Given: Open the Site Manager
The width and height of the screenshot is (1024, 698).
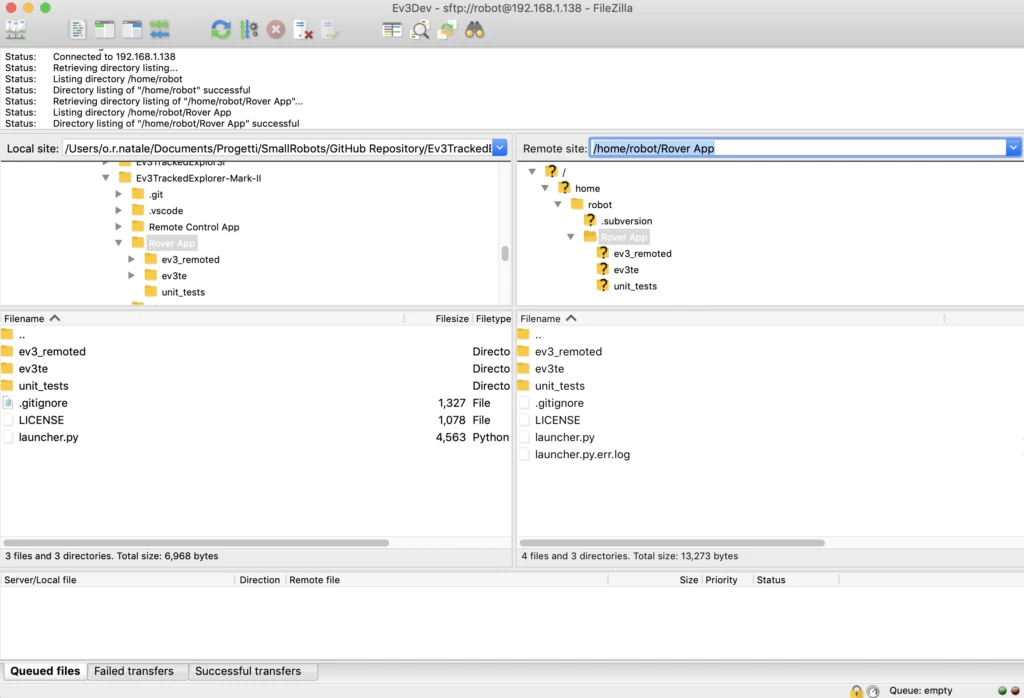Looking at the screenshot, I should click(x=16, y=30).
